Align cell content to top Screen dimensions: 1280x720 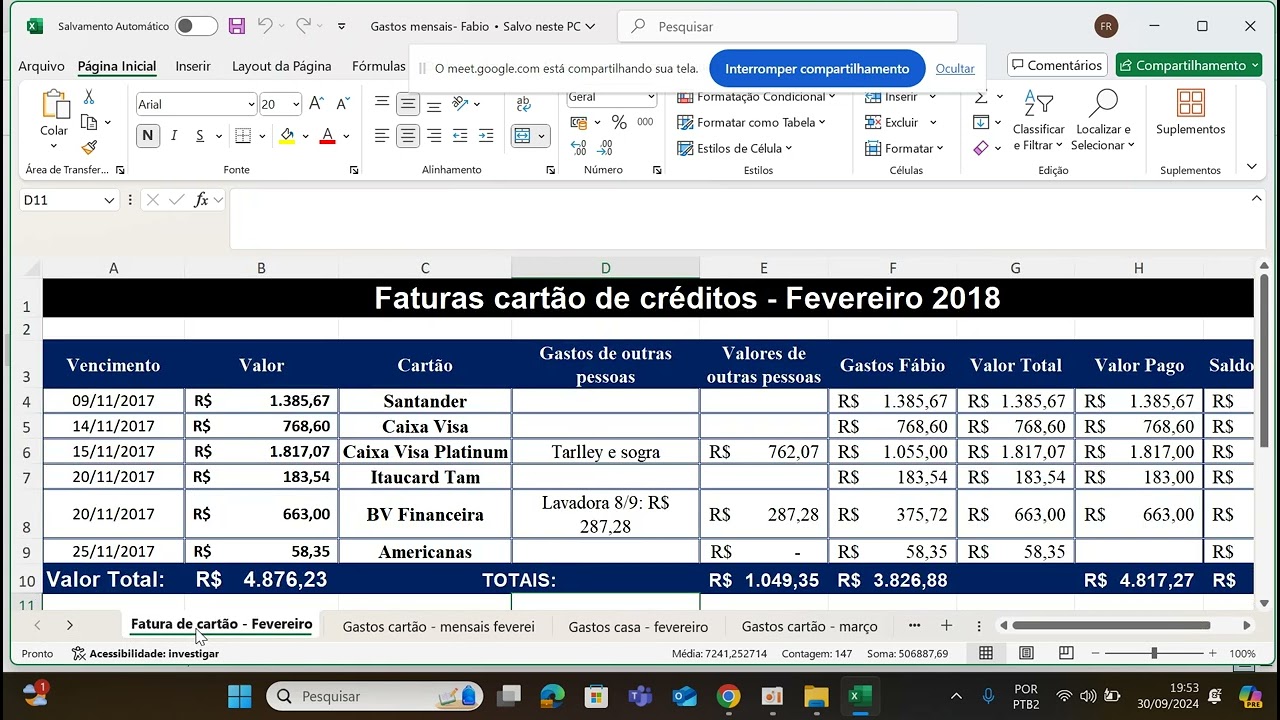coord(381,103)
